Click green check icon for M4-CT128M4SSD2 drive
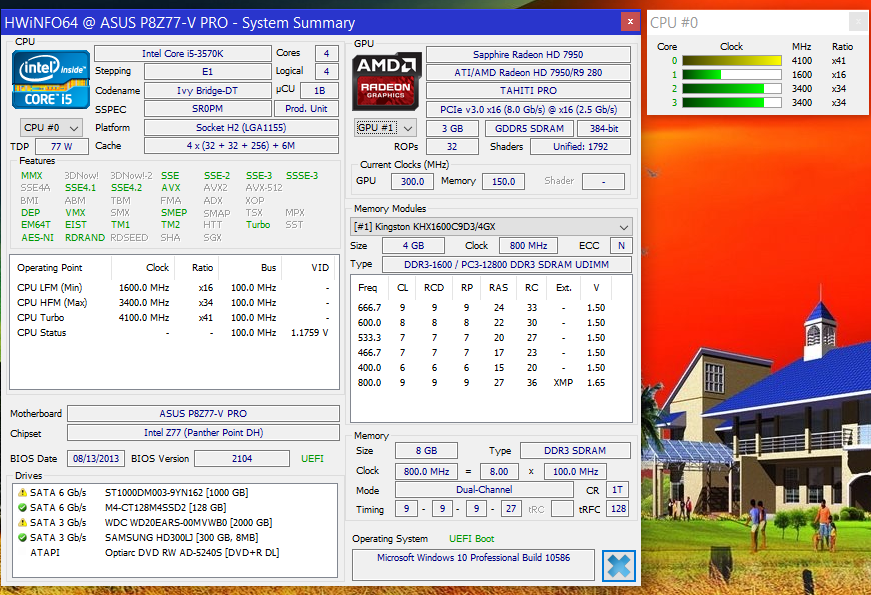871x595 pixels. 22,507
